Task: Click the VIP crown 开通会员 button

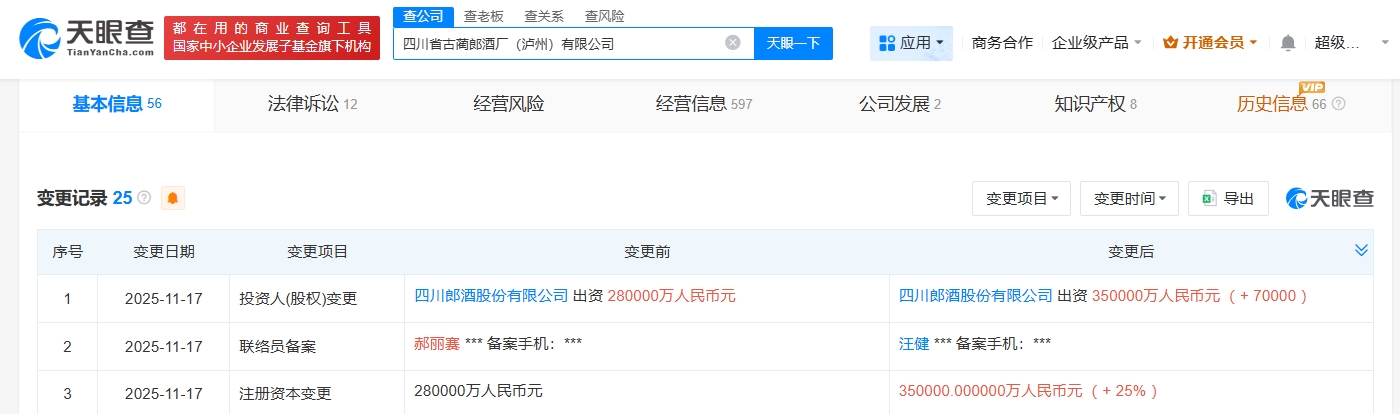Action: pos(1211,43)
